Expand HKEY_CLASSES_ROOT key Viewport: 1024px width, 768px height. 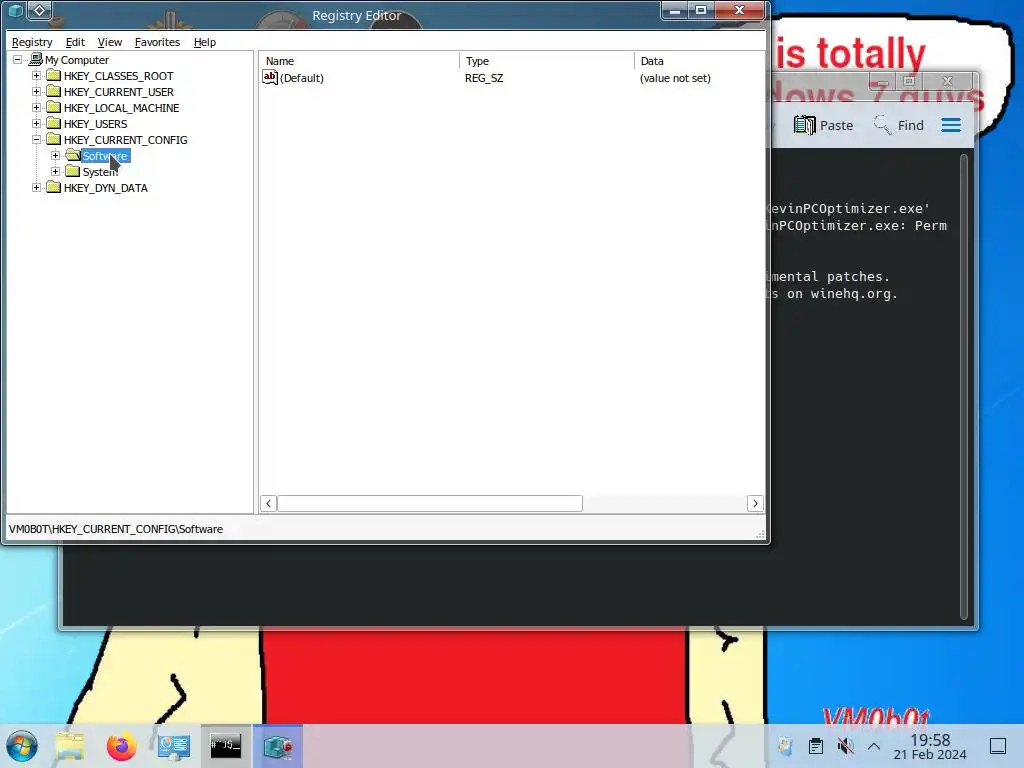coord(37,76)
